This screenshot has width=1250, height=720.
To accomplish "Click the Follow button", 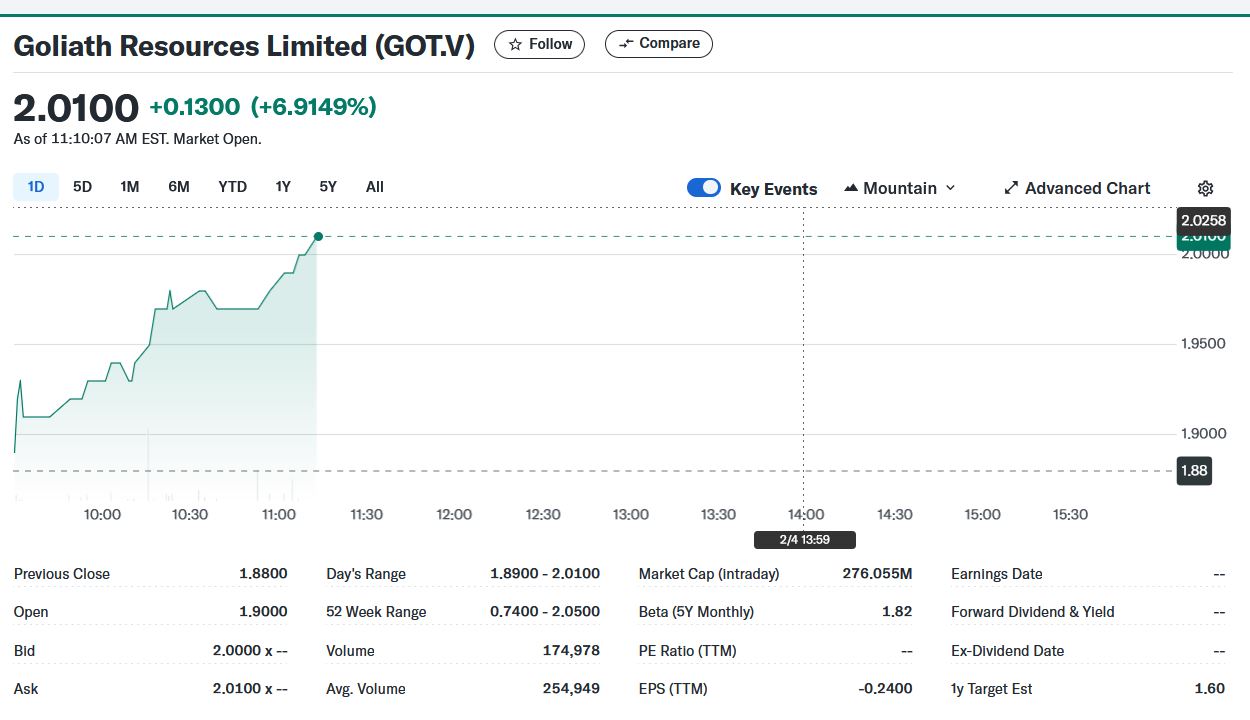I will click(x=540, y=44).
